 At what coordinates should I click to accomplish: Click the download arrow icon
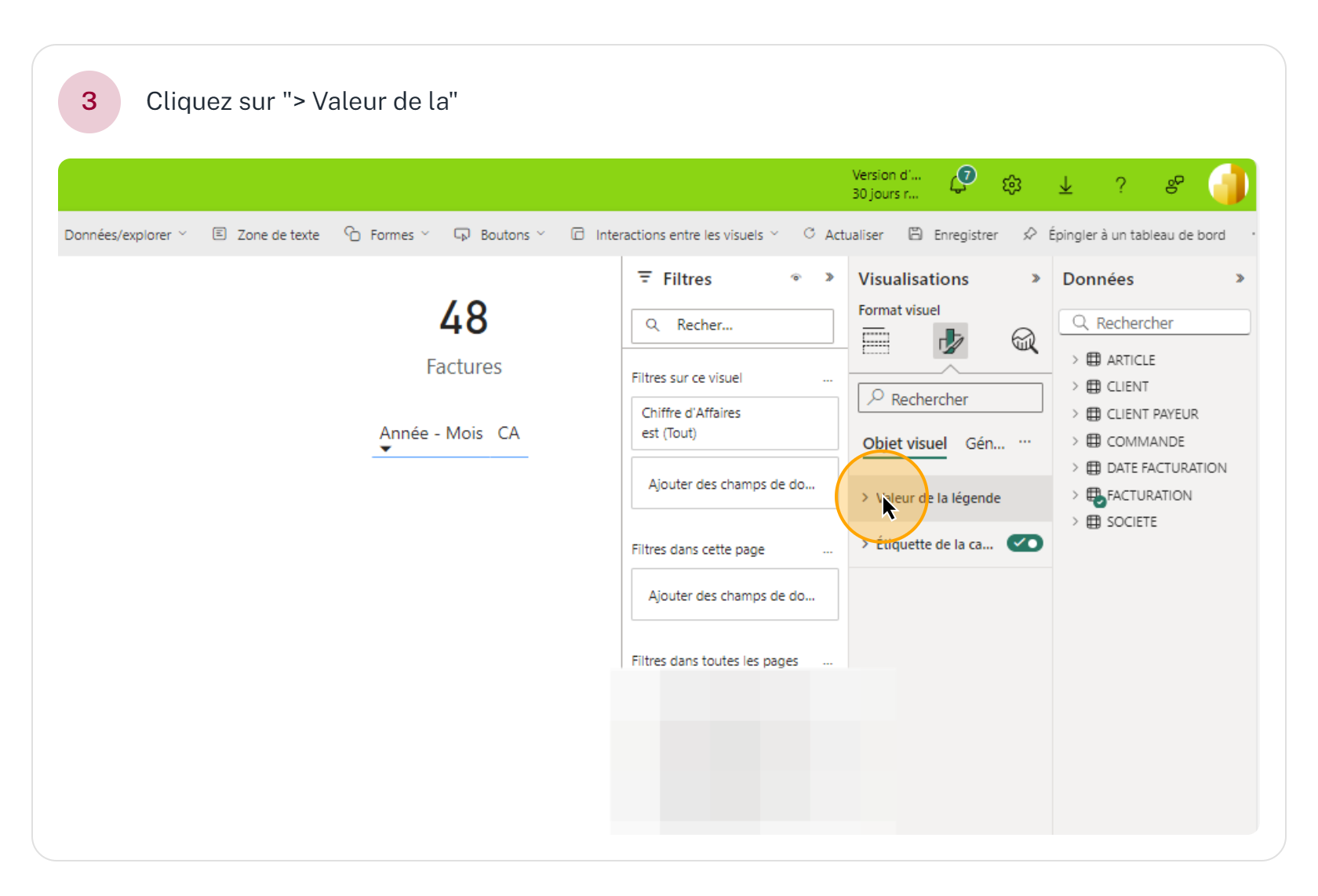coord(1065,184)
